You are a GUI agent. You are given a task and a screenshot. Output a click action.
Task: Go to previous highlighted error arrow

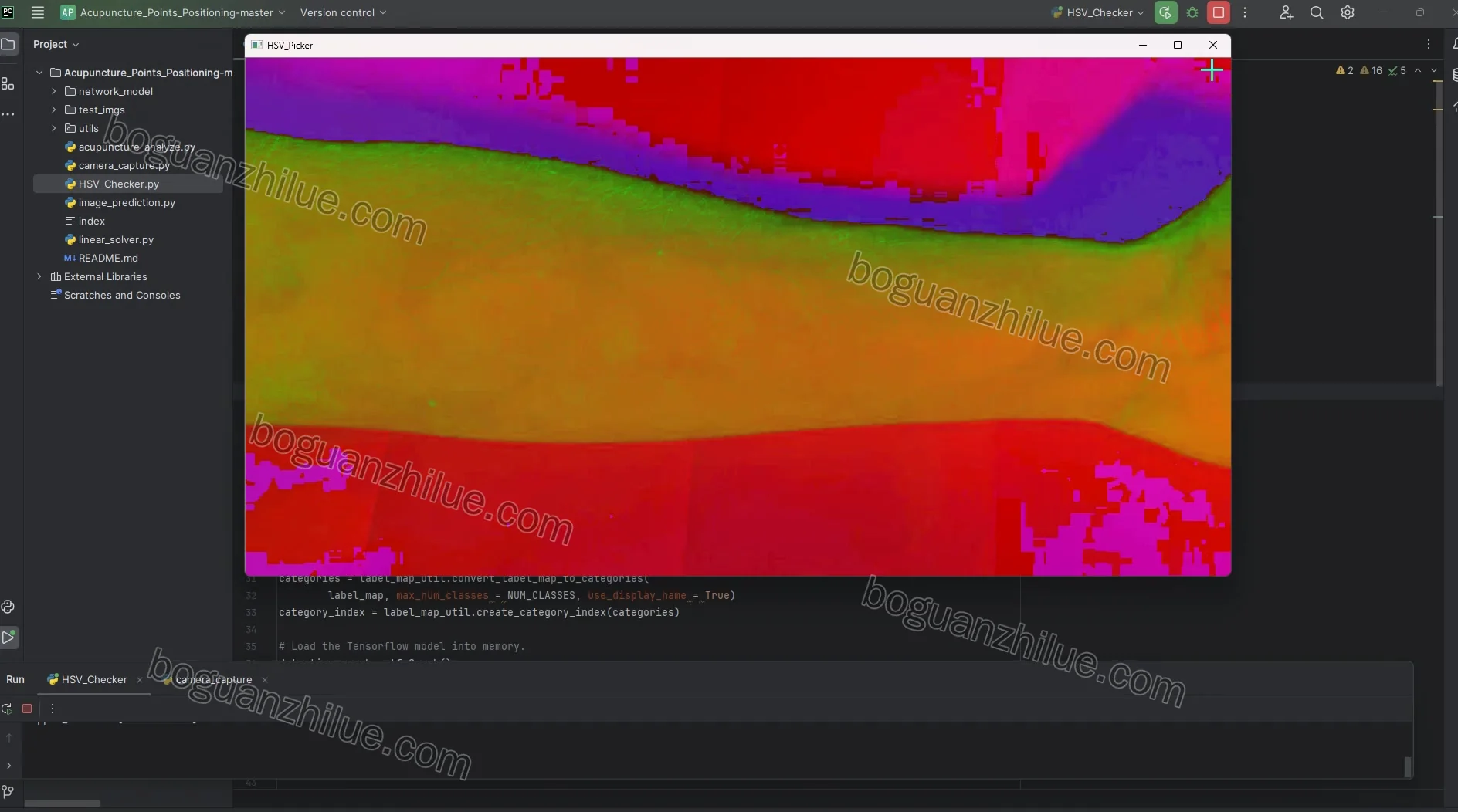[x=1418, y=70]
